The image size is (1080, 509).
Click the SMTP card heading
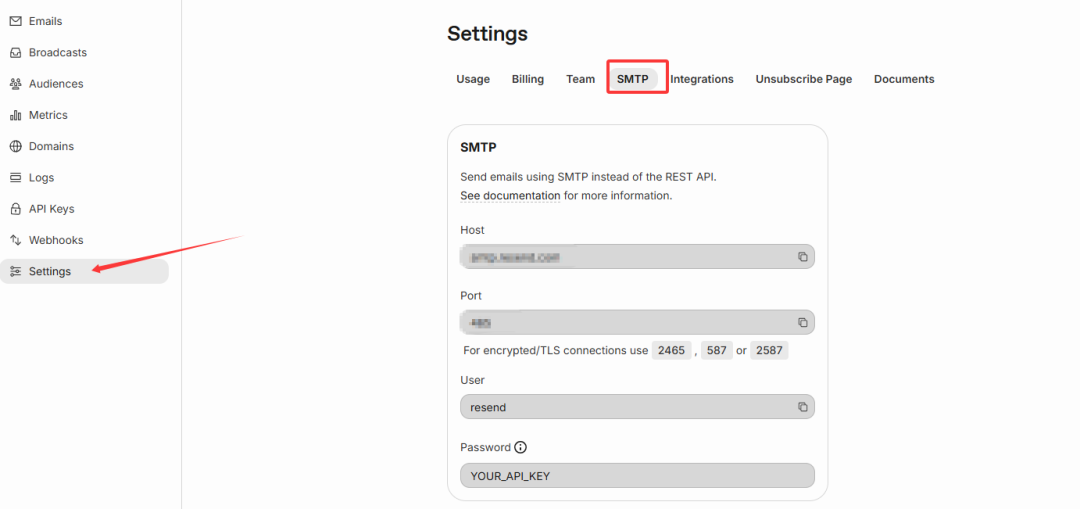click(479, 147)
